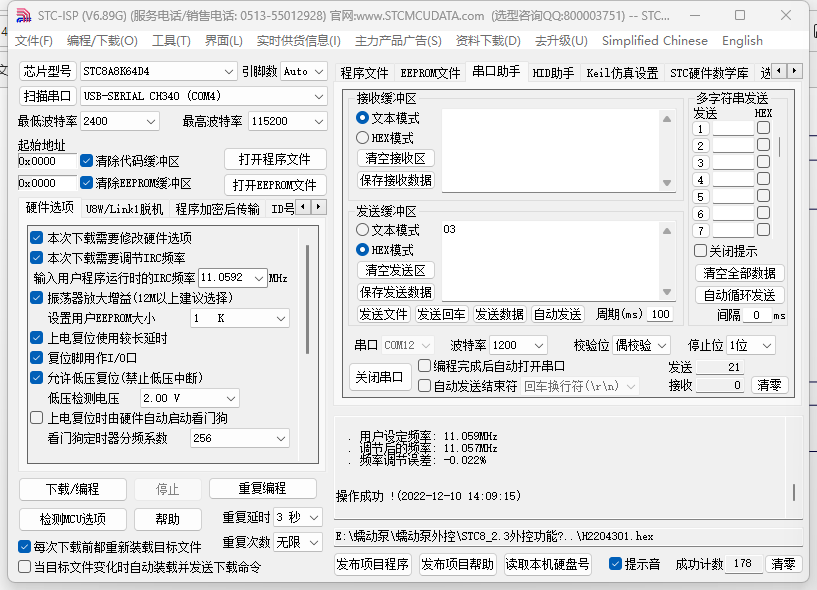This screenshot has width=817, height=590.
Task: Enable 上电复位时由硬件自动启动看门狗 checkbox
Action: pos(36,418)
